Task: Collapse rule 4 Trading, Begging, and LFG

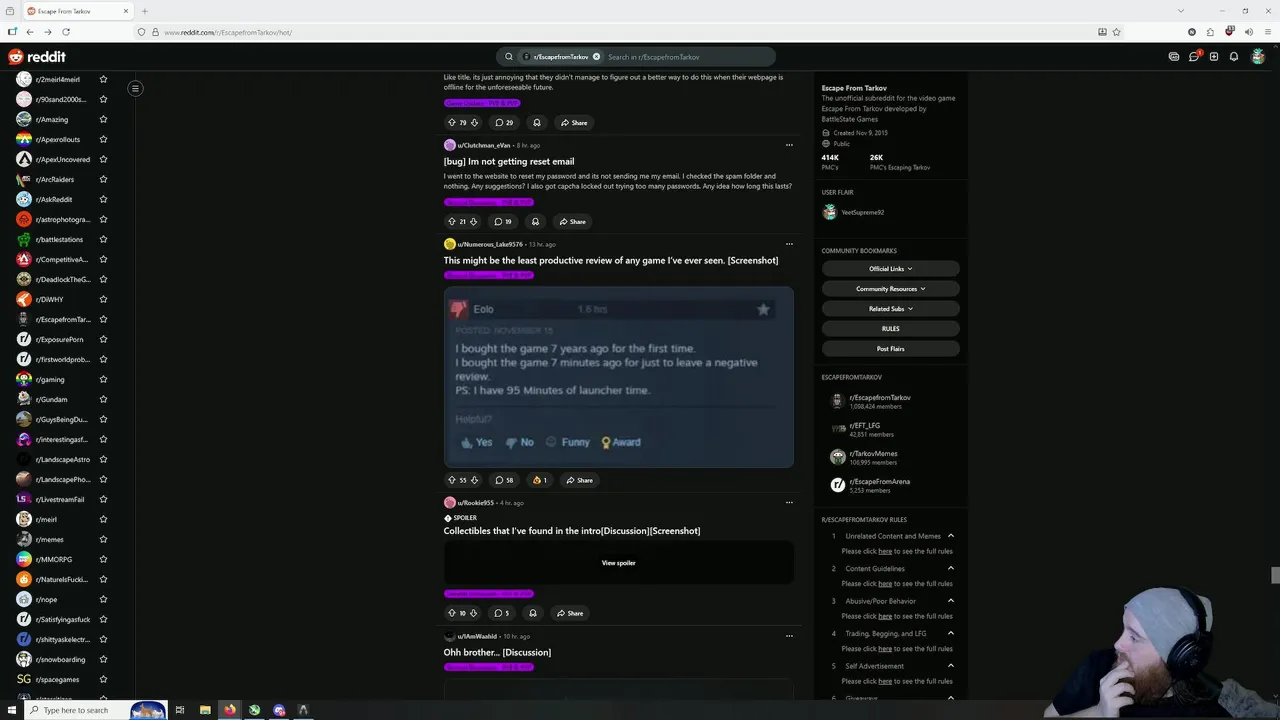Action: point(950,633)
